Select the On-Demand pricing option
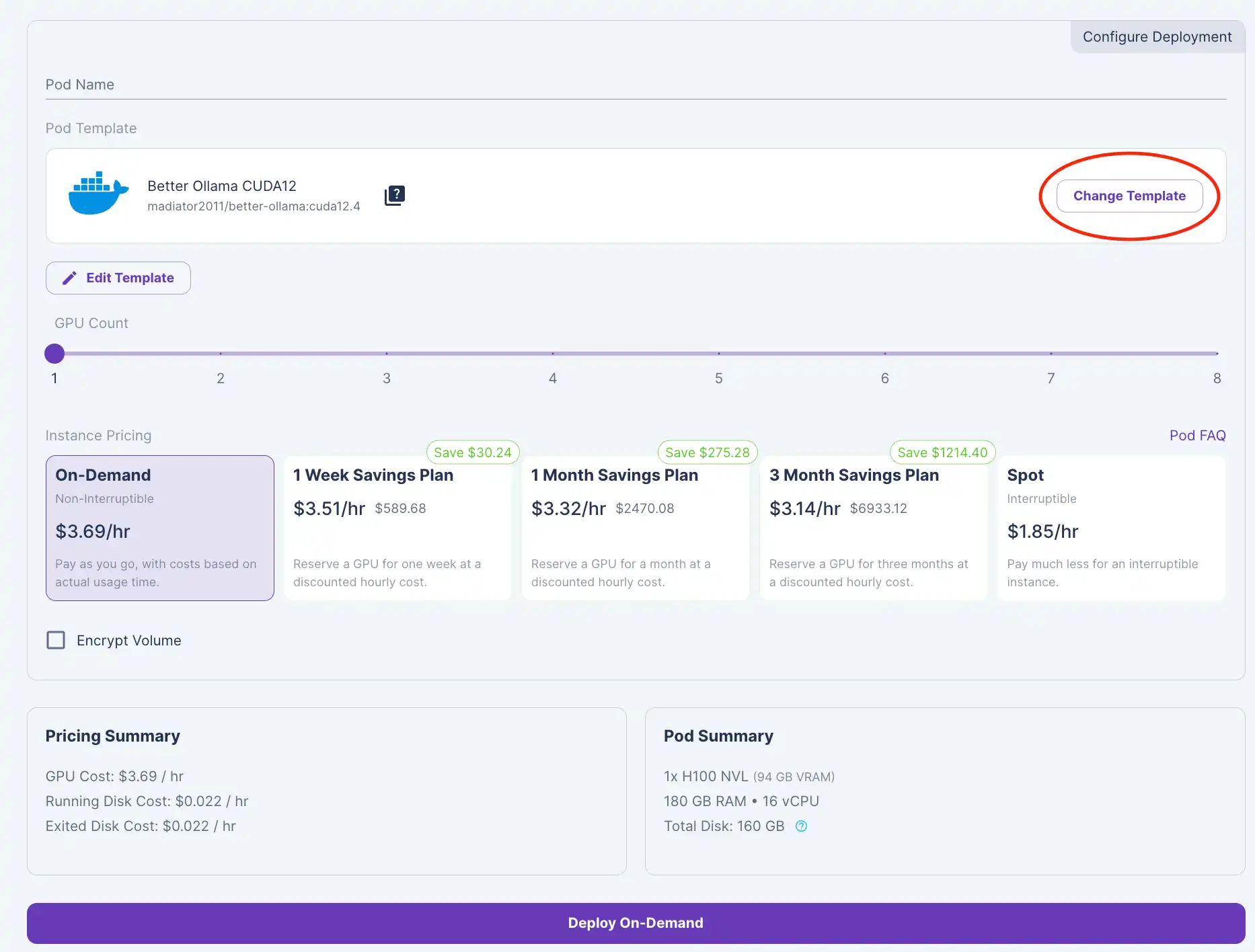The width and height of the screenshot is (1255, 952). click(159, 528)
